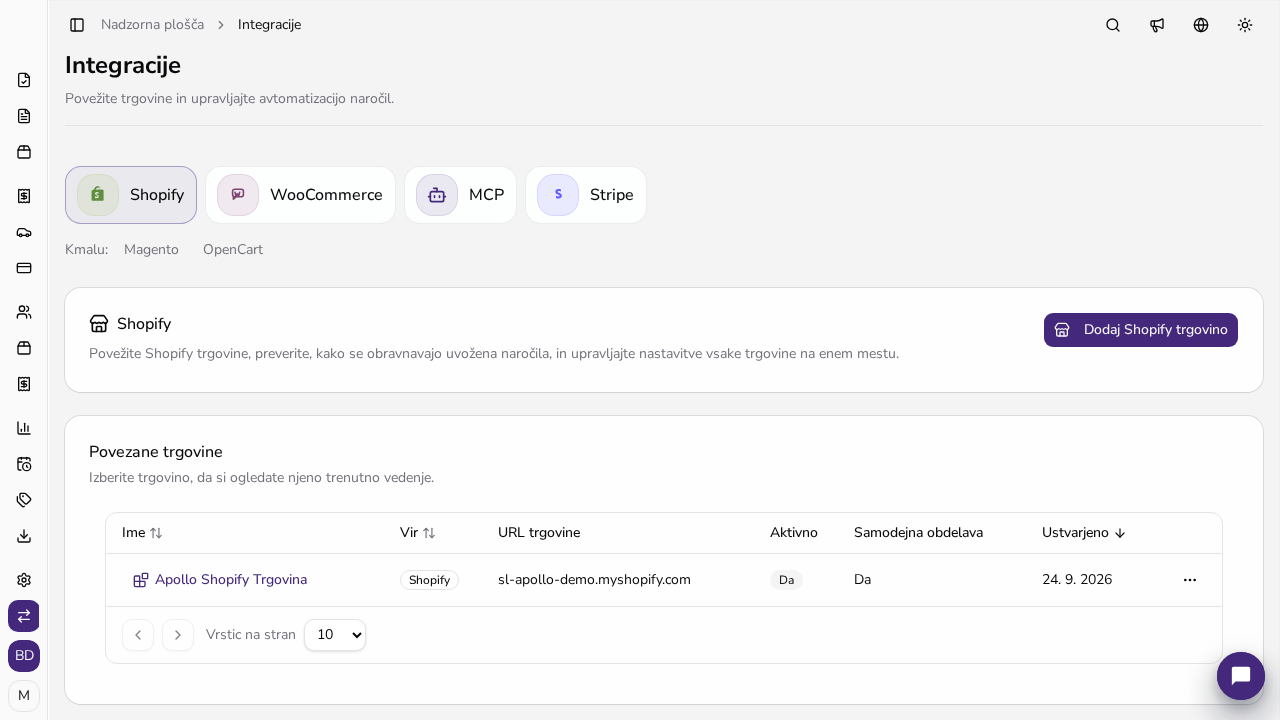Open the Vrstic na stran dropdown

pyautogui.click(x=335, y=635)
